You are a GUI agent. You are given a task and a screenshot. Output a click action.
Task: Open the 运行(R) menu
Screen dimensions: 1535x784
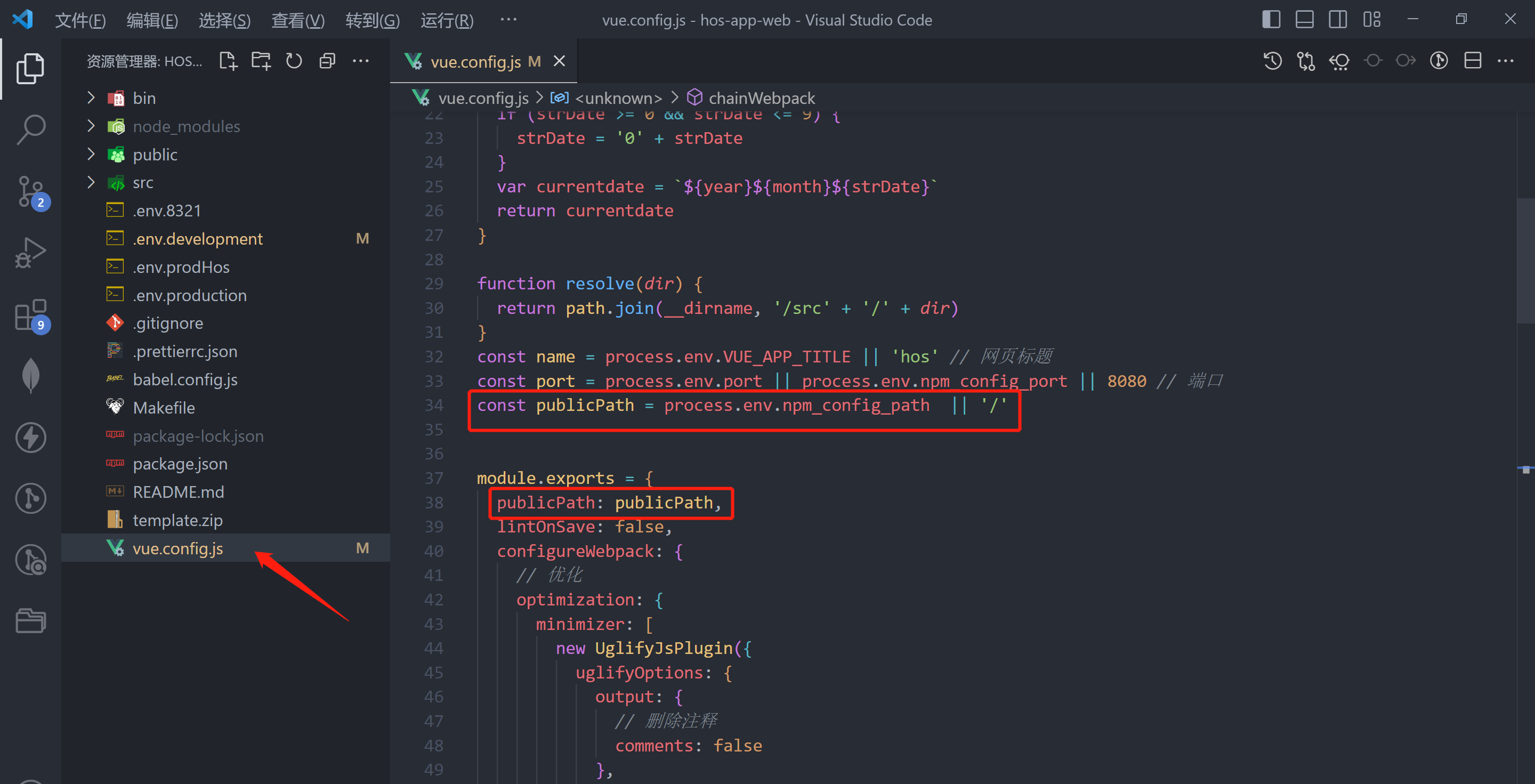pos(447,20)
